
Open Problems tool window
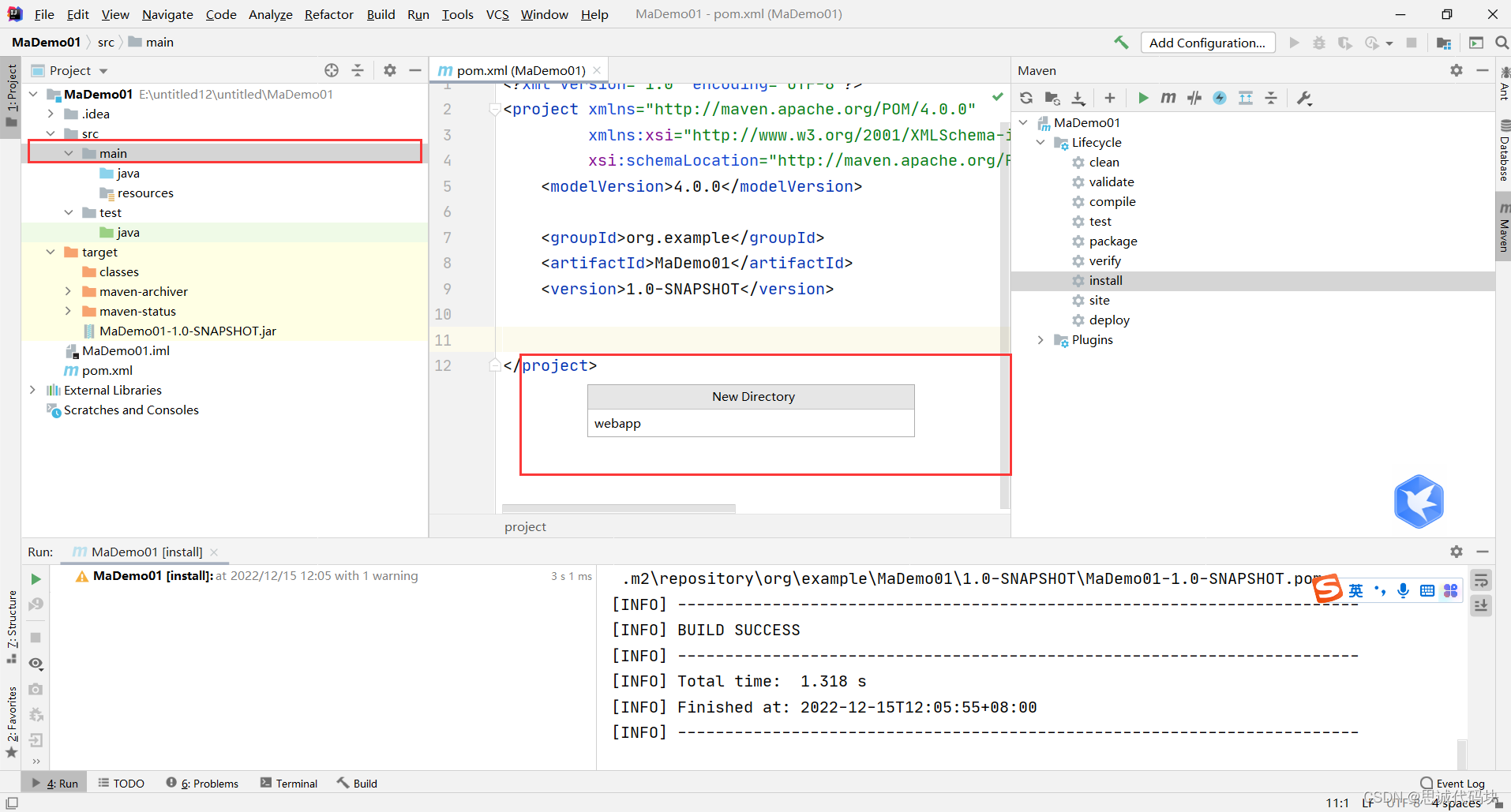202,783
